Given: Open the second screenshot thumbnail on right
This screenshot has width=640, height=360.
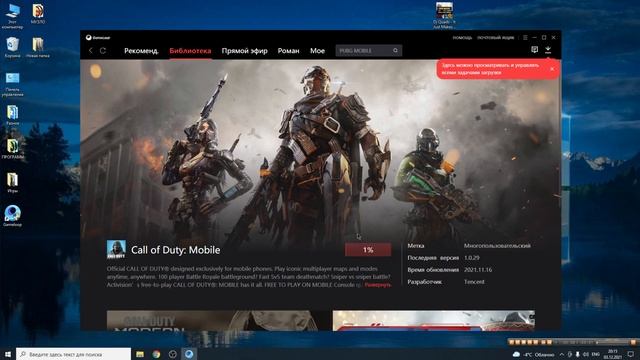Looking at the screenshot, I should pos(433,320).
